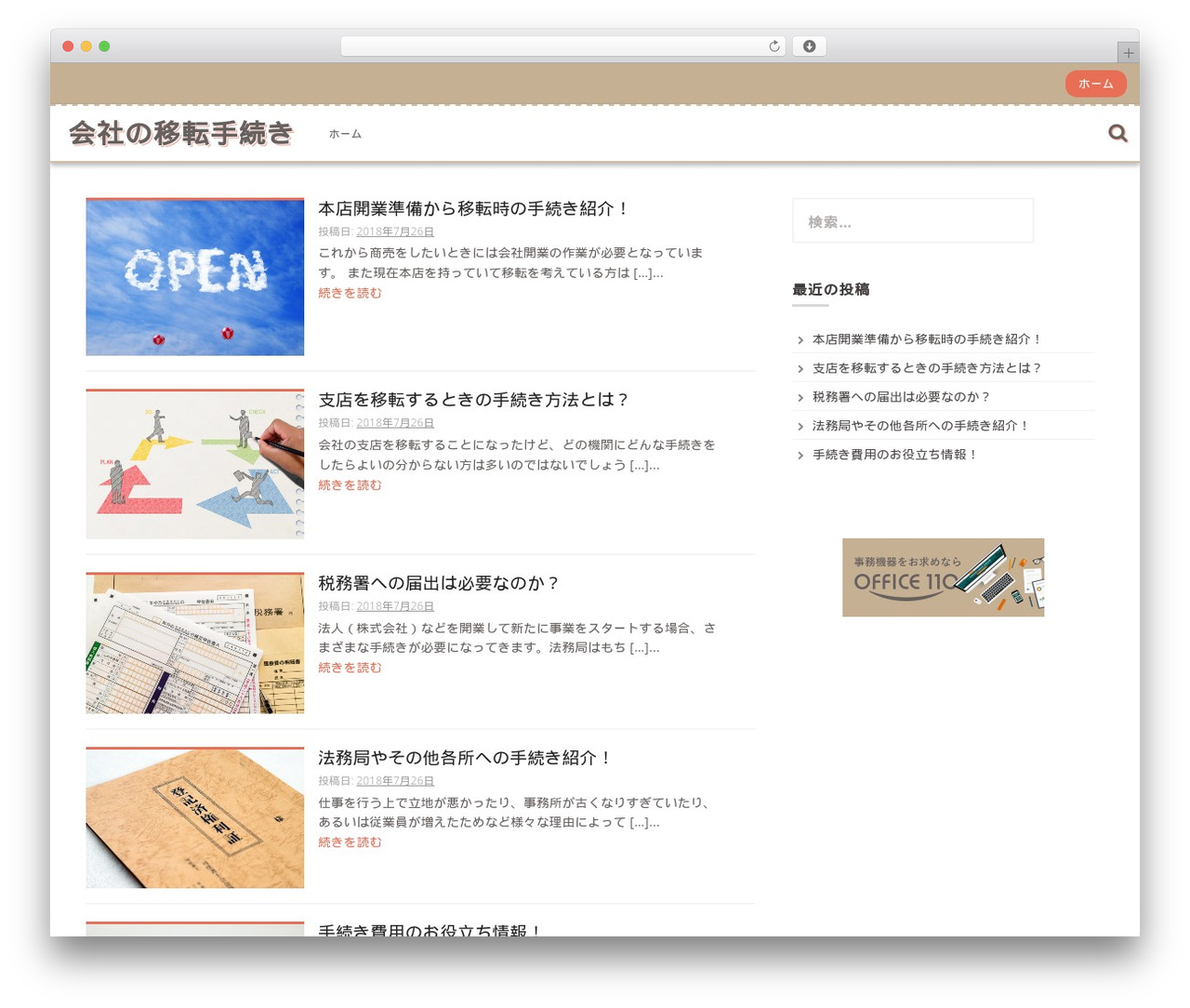The height and width of the screenshot is (1008, 1190).
Task: Open article 手続き費用のお役立ち情報！ heading
Action: 430,930
